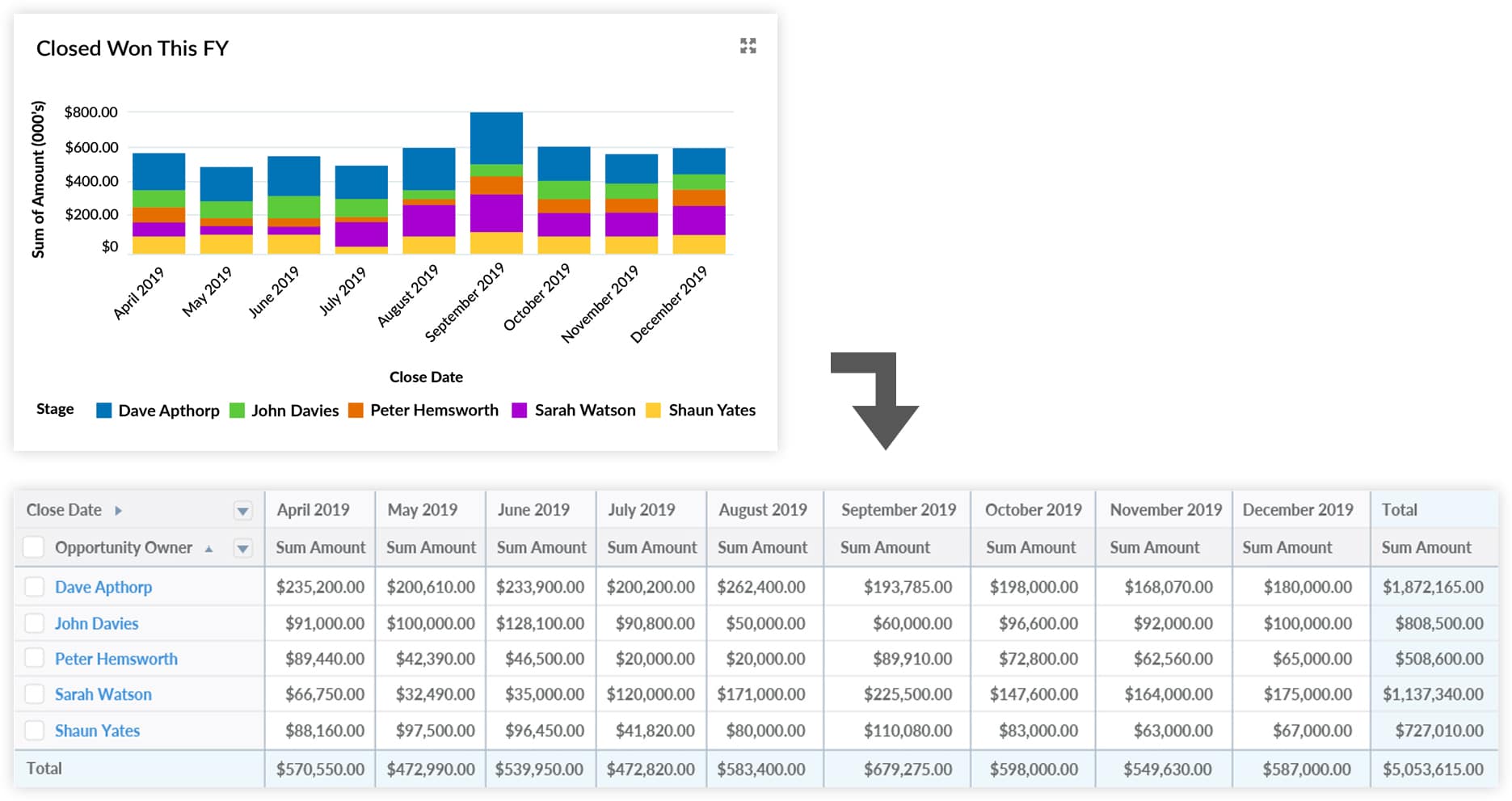The height and width of the screenshot is (801, 1512).
Task: Open the Opportunity Owner filter dropdown
Action: [x=242, y=549]
